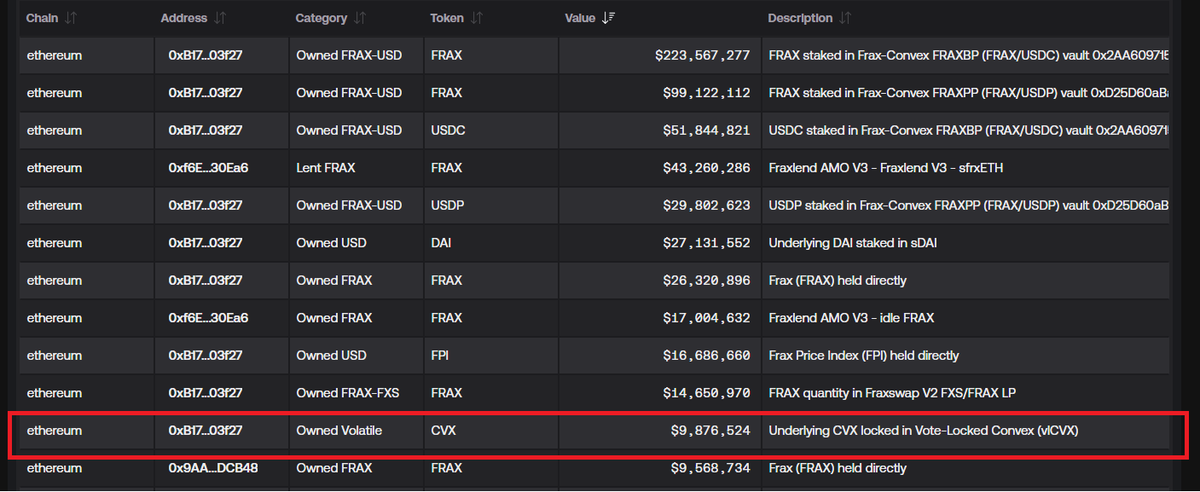Click address 0xf6E...30Ea6 in idle FRAX row
The width and height of the screenshot is (1200, 492).
pyautogui.click(x=208, y=318)
